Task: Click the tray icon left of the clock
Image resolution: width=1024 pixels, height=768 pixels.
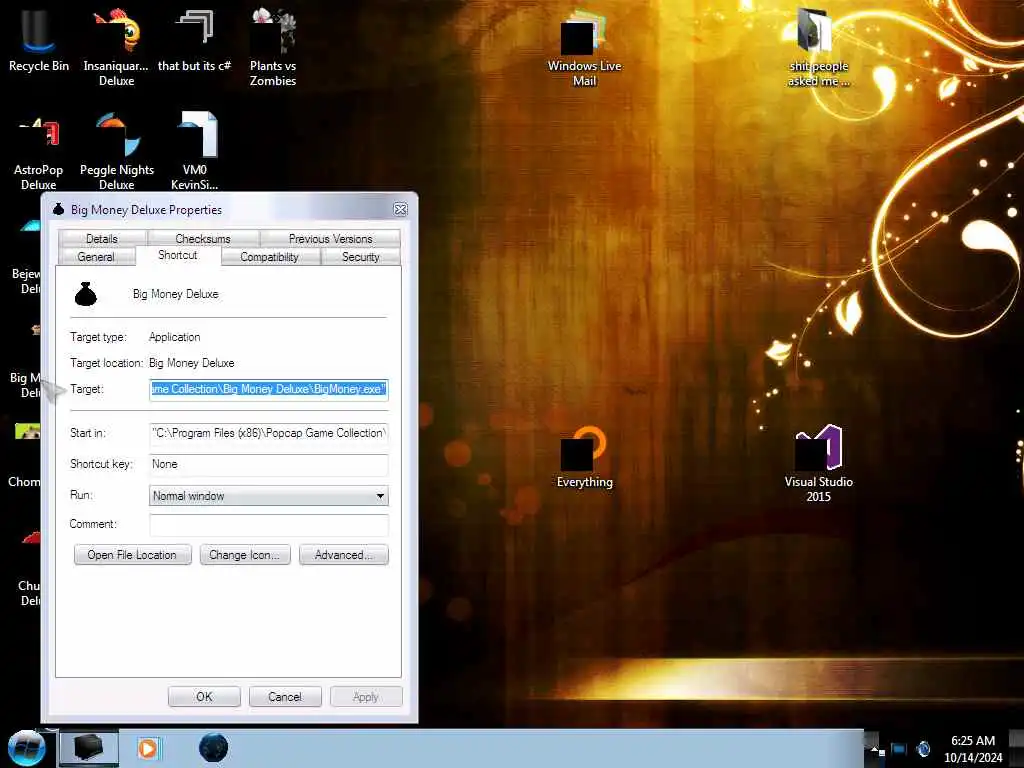Action: tap(923, 748)
